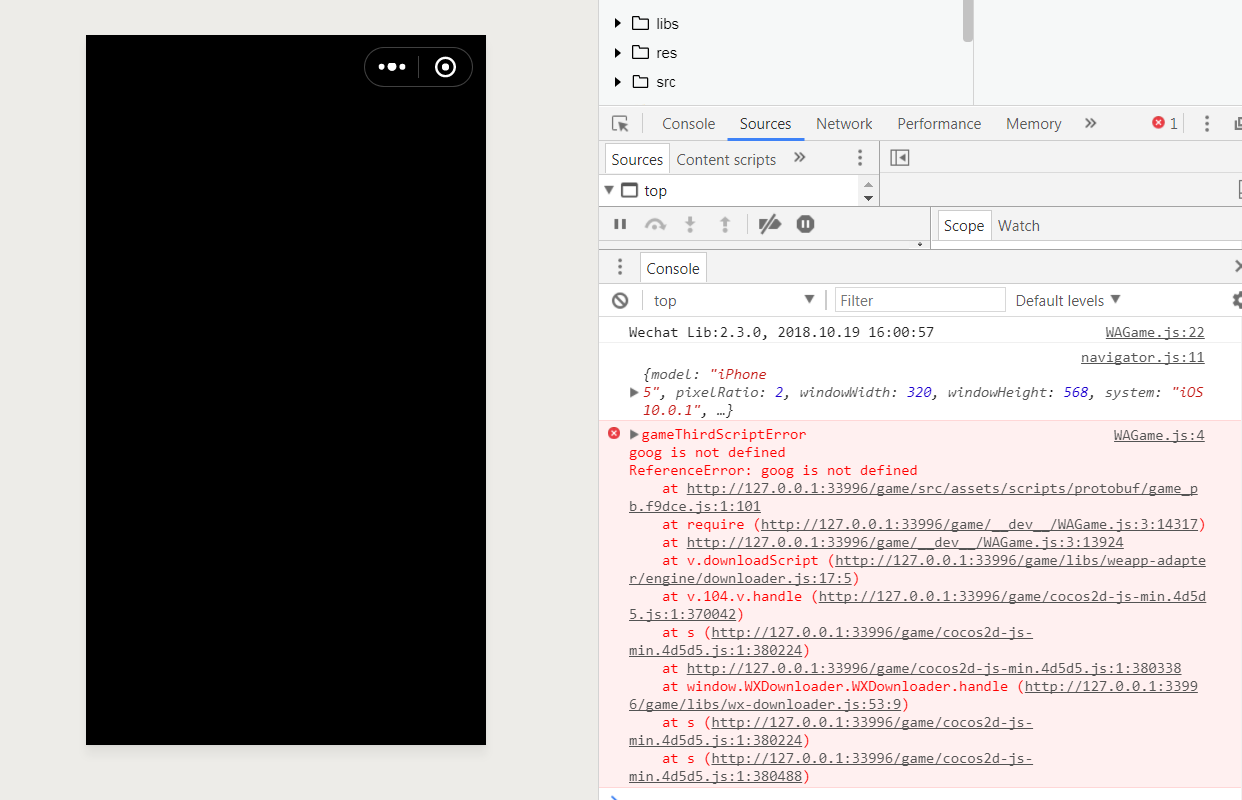Switch to the Sources tab
This screenshot has width=1242, height=800.
pos(765,124)
